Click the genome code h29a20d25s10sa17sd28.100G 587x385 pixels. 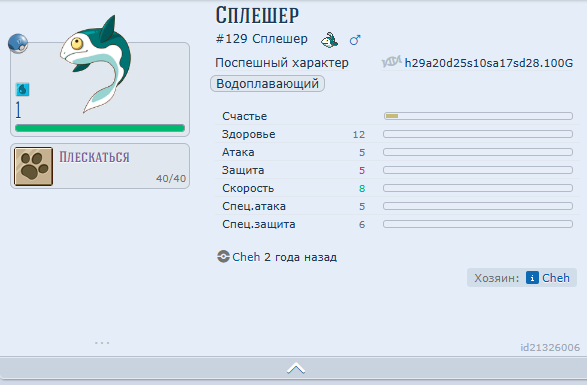click(x=489, y=63)
